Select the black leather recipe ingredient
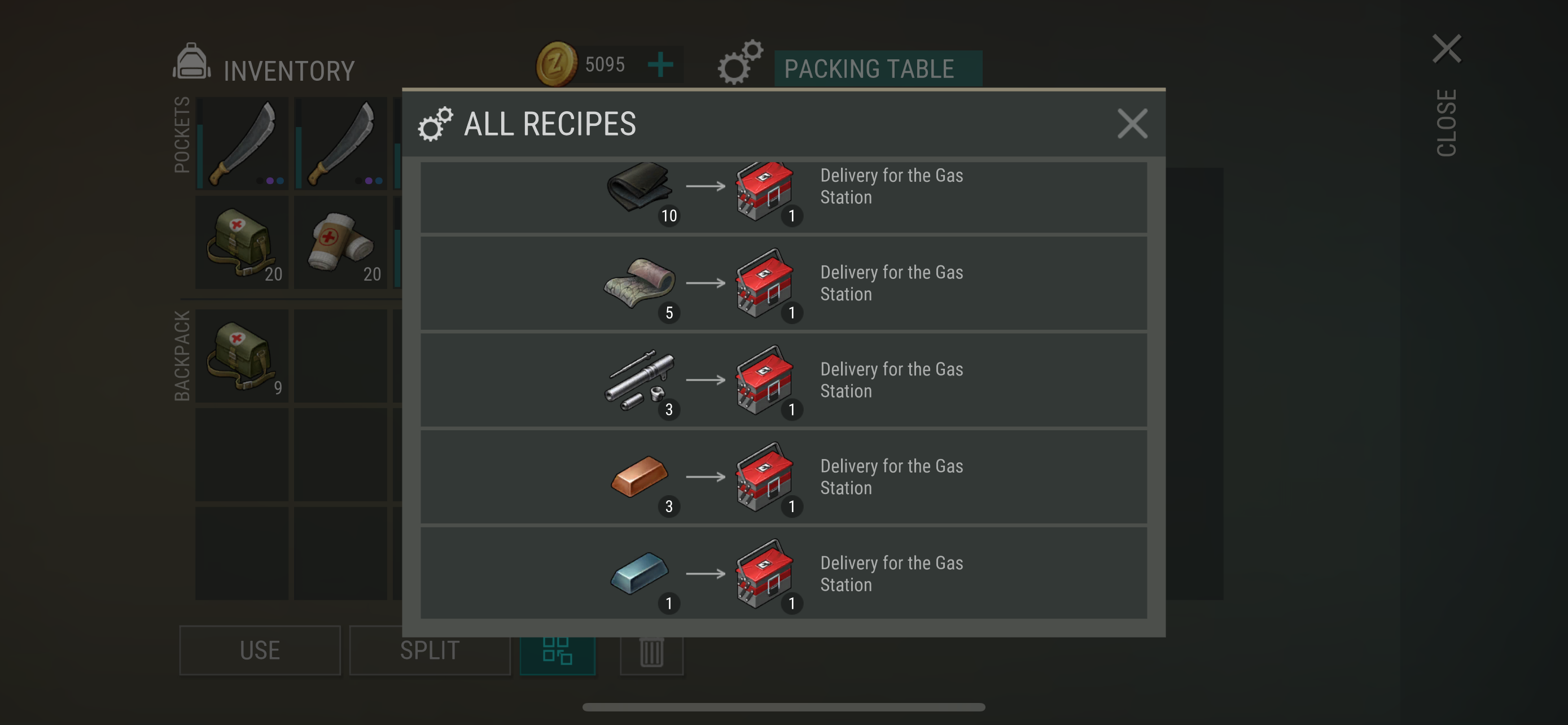This screenshot has height=725, width=1568. tap(640, 188)
